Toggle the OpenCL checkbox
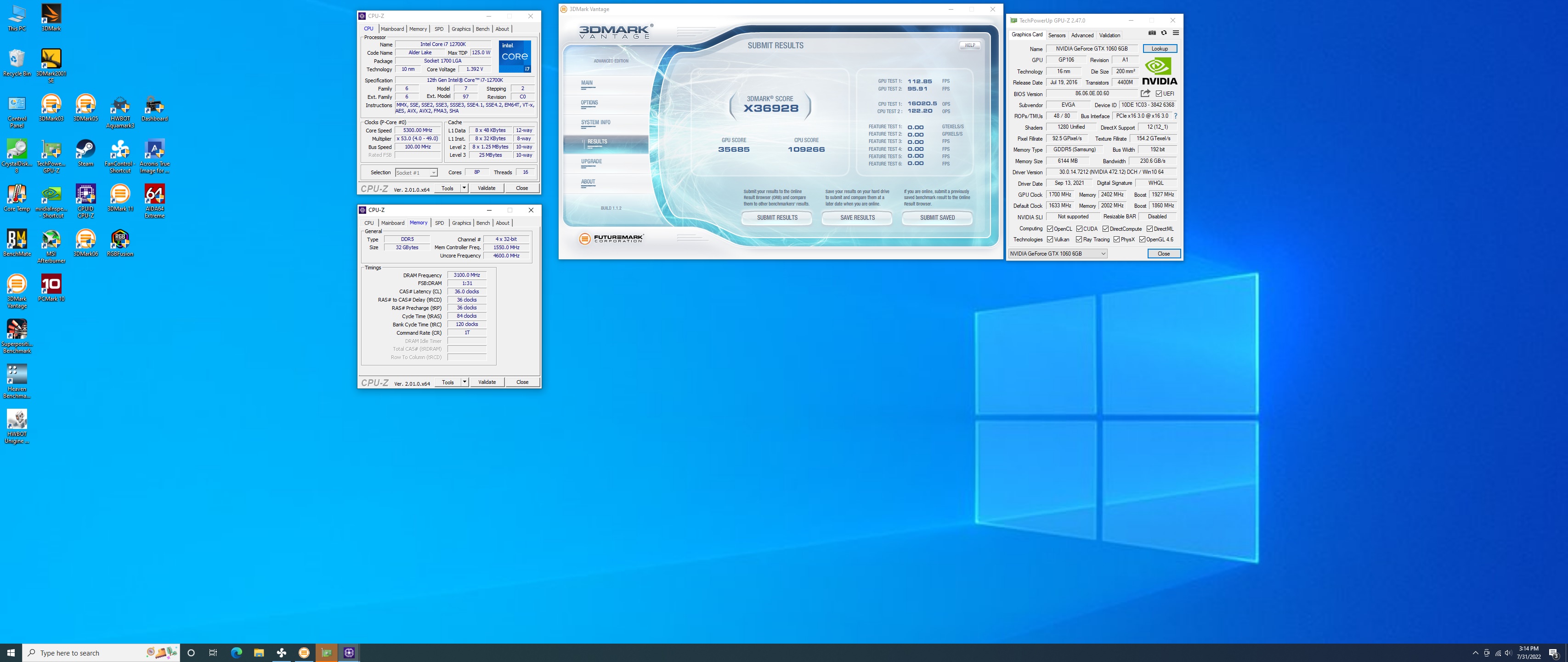Image resolution: width=1568 pixels, height=662 pixels. (x=1050, y=229)
